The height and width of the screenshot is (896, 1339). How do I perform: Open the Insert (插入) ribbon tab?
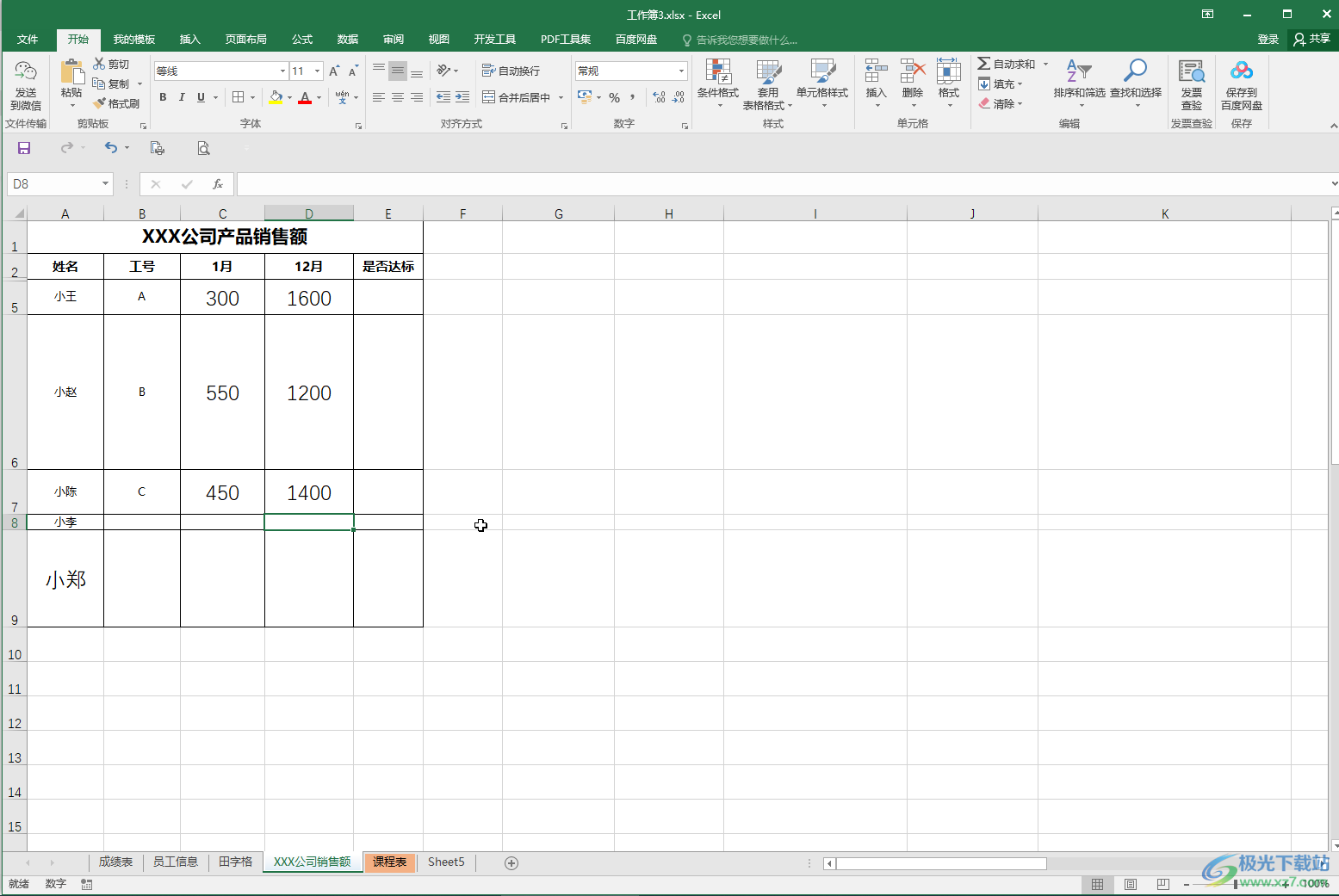point(189,40)
